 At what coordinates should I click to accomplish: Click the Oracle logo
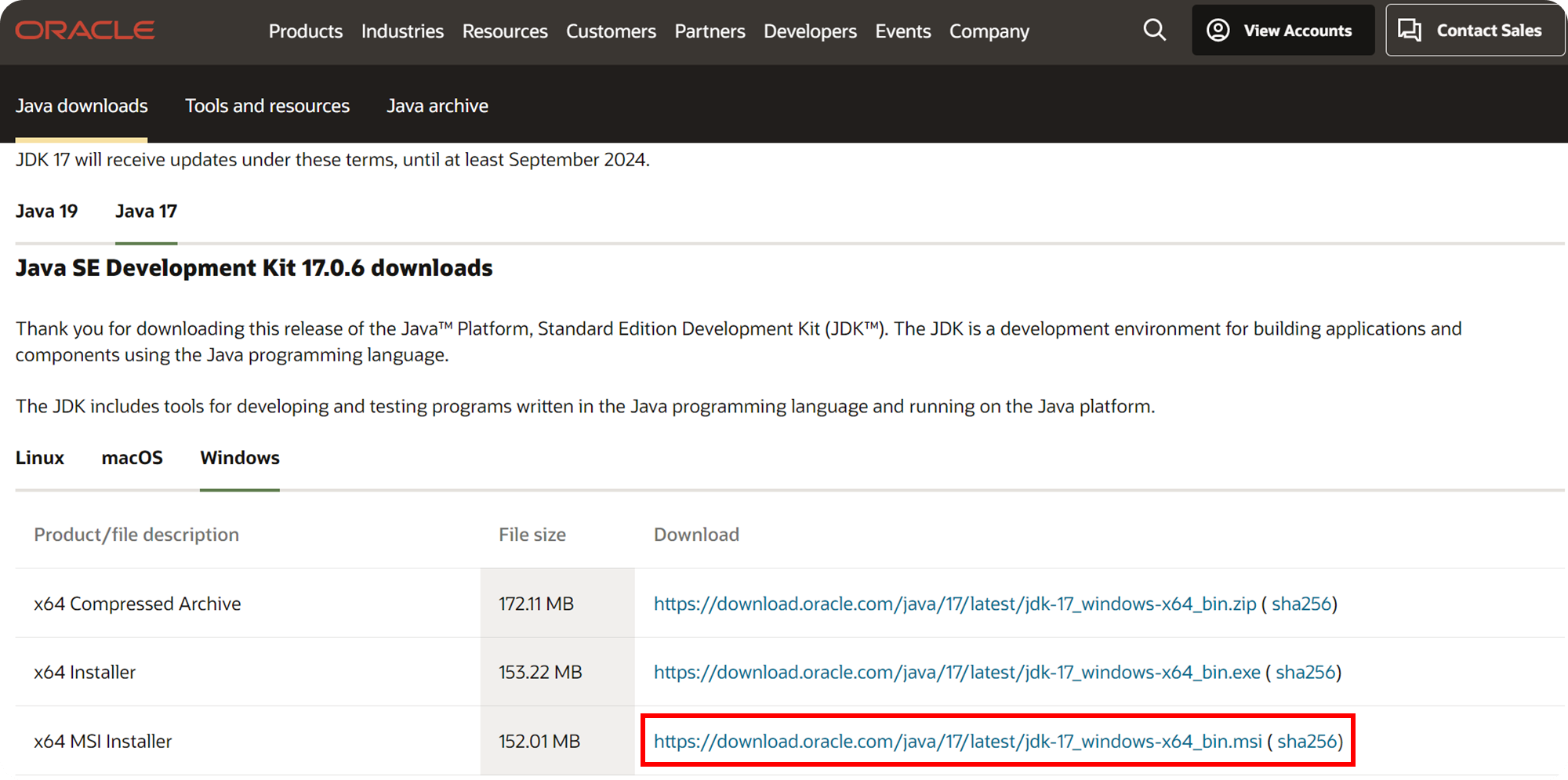85,31
